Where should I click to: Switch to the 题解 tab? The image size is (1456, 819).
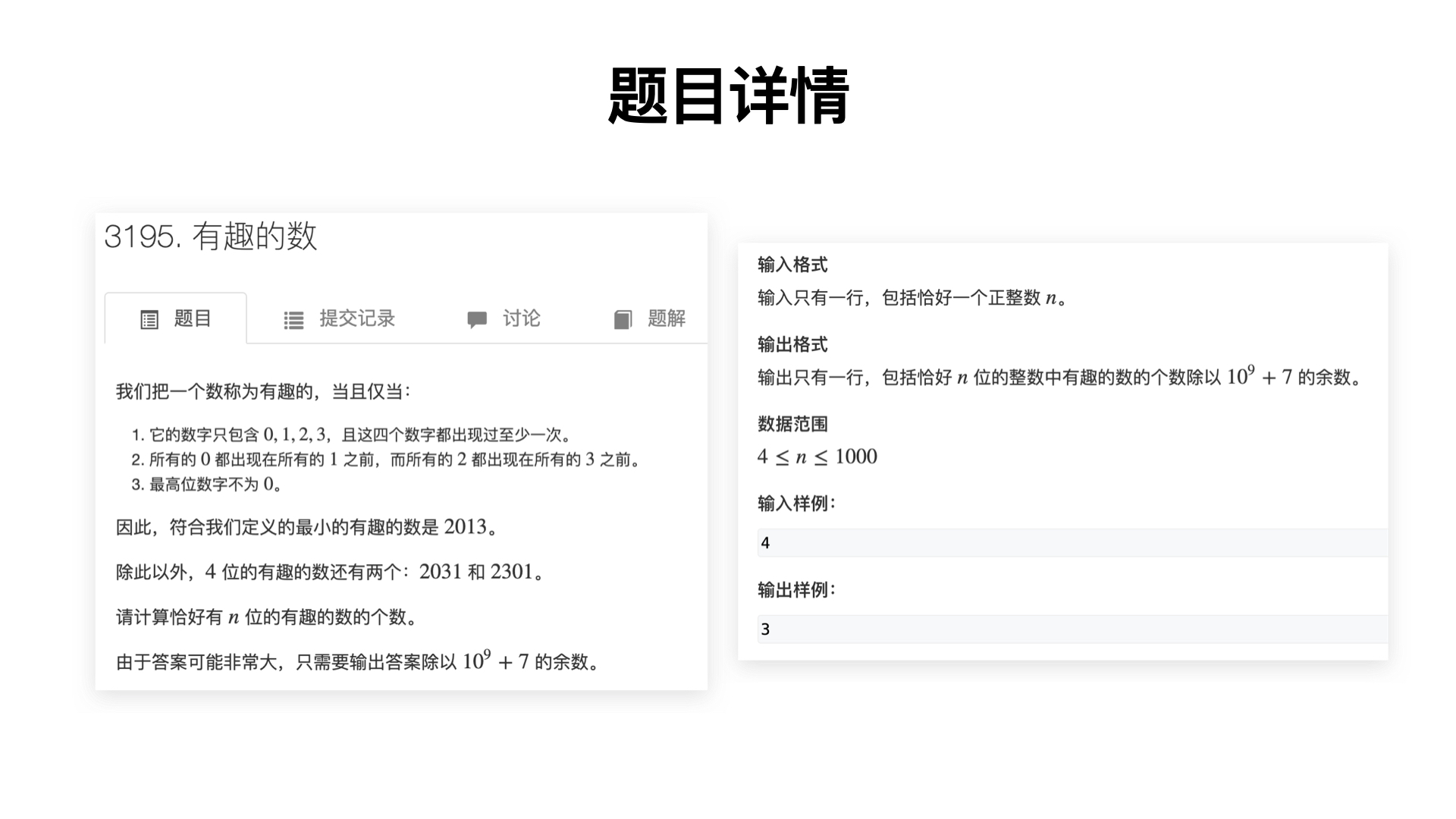pos(666,318)
